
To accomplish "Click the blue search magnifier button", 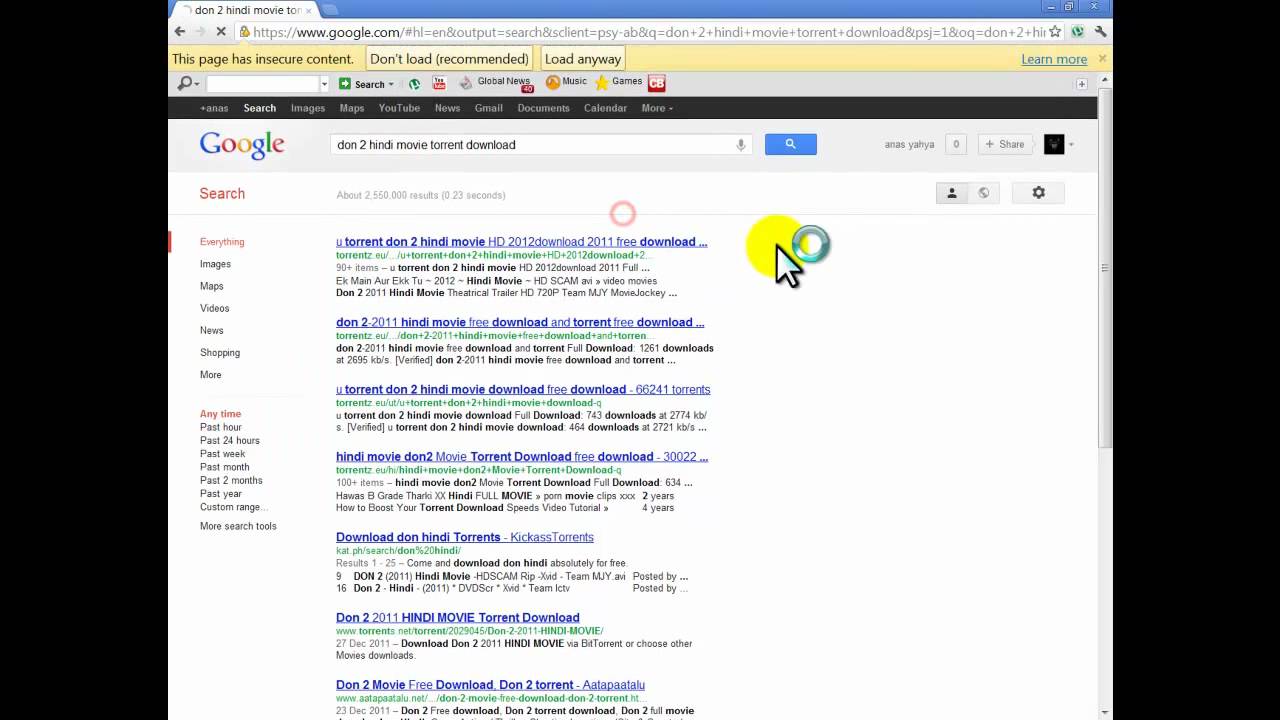I will click(x=790, y=144).
